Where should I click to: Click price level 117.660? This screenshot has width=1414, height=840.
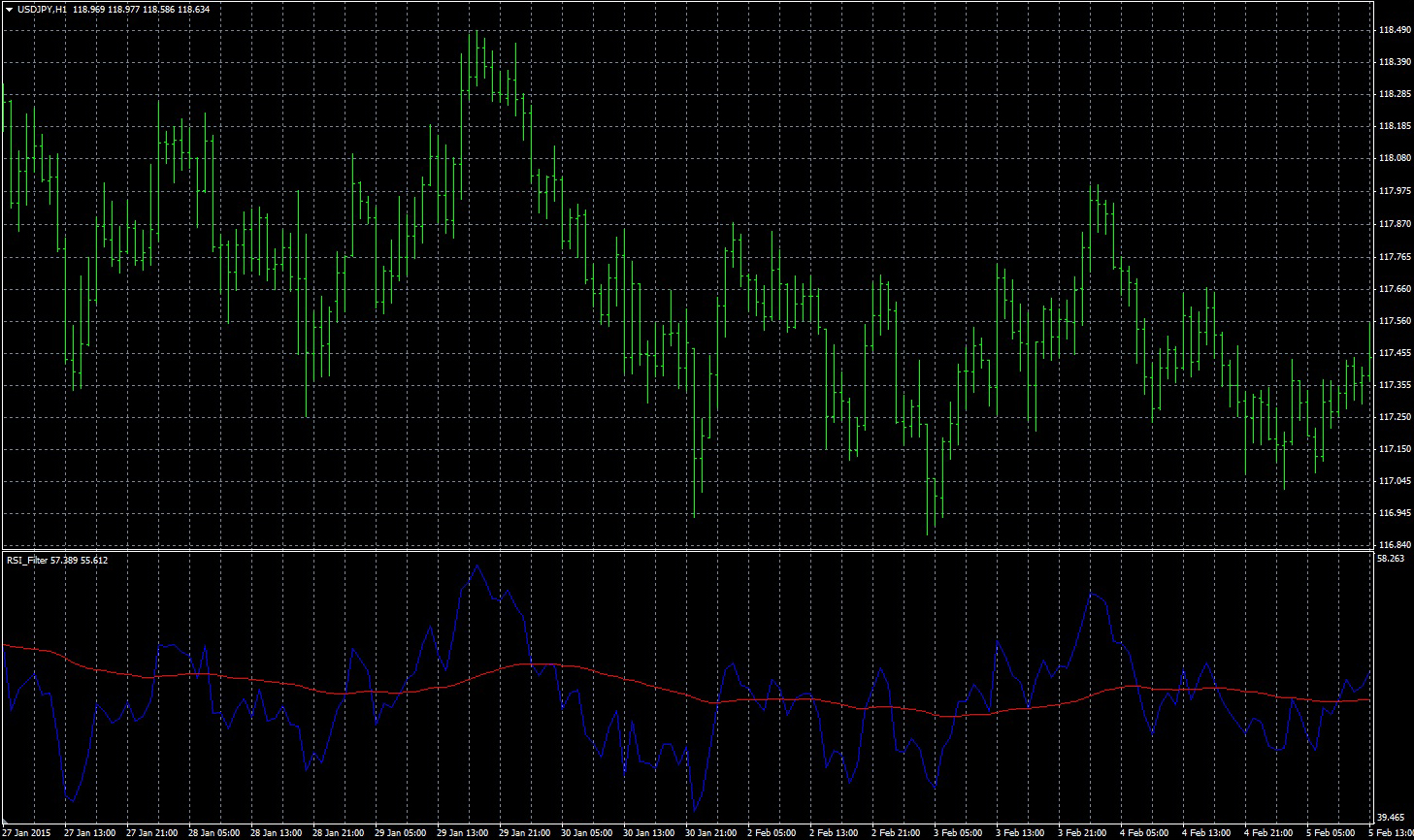click(1394, 289)
